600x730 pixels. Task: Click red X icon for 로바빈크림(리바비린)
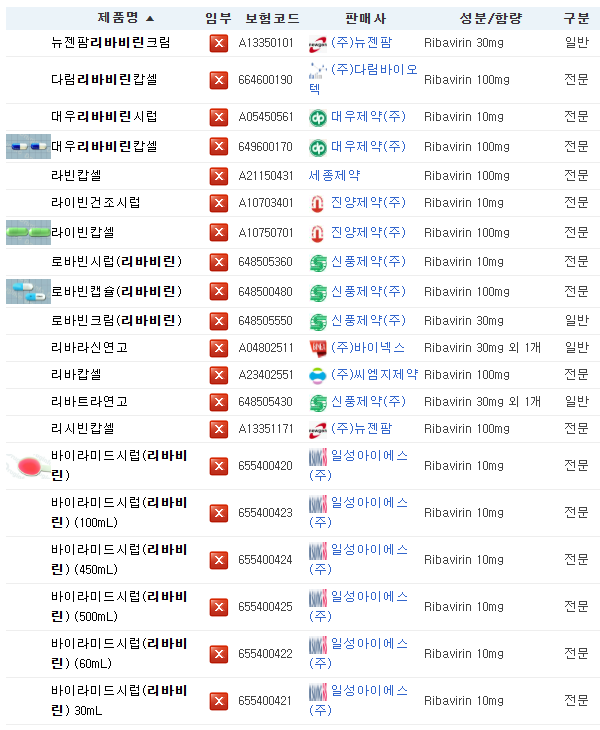click(x=218, y=321)
